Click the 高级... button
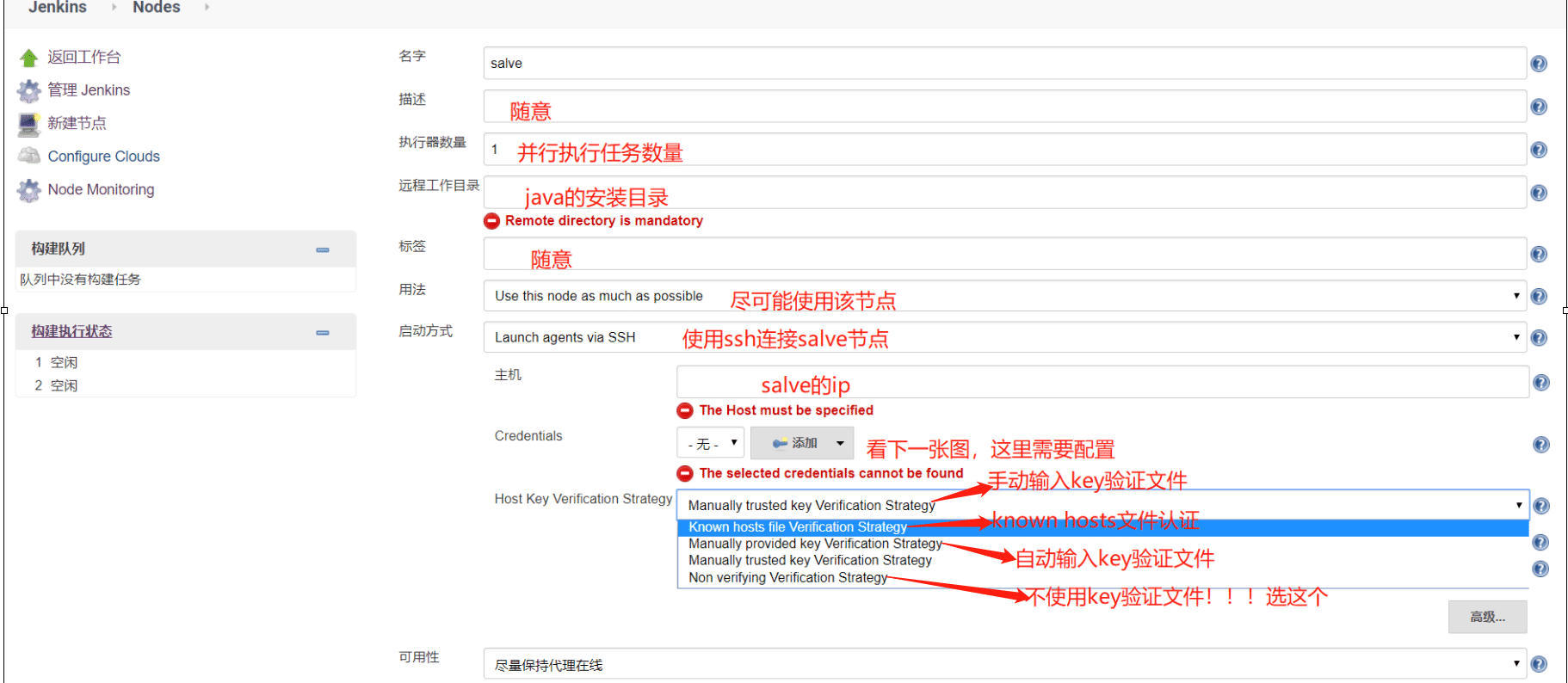Viewport: 1568px width, 683px height. click(1487, 617)
